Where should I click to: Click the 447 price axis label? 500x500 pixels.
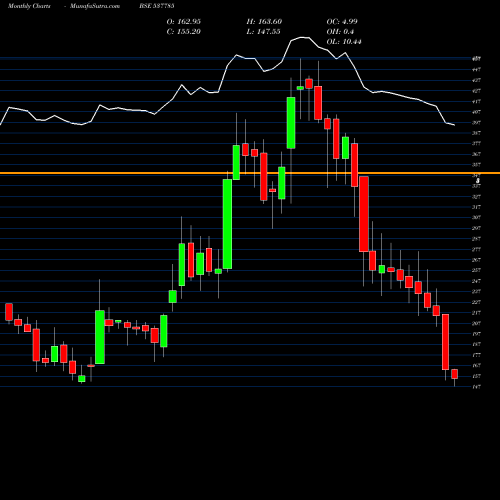(x=476, y=70)
